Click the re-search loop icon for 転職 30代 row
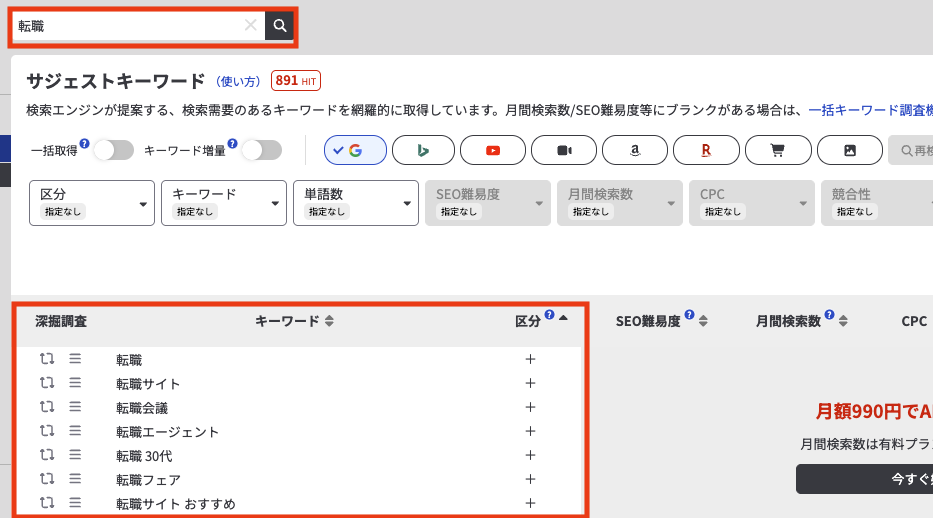Image resolution: width=933 pixels, height=518 pixels. coord(47,455)
